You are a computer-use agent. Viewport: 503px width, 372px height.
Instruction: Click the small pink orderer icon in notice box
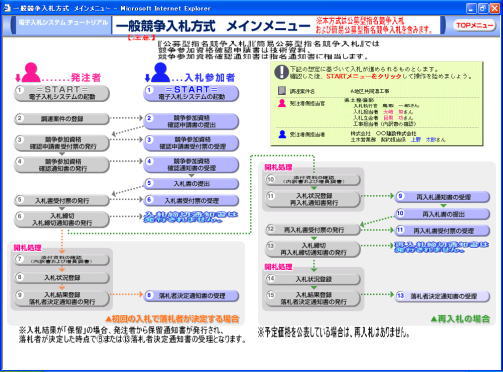pos(282,103)
